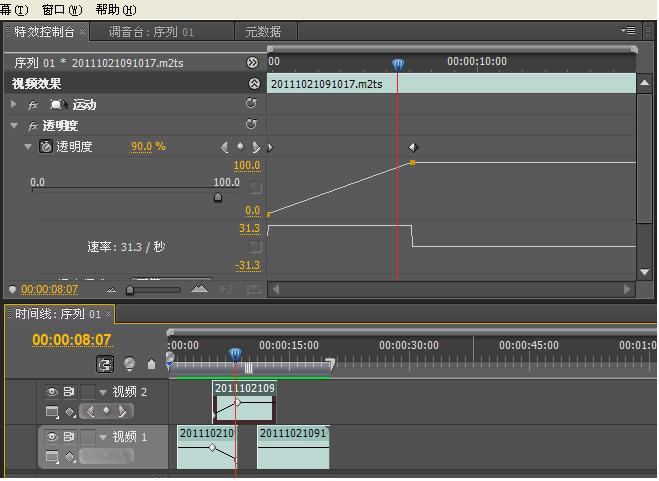659x481 pixels.
Task: Click the set Encore chapter marker button
Action: [x=129, y=364]
